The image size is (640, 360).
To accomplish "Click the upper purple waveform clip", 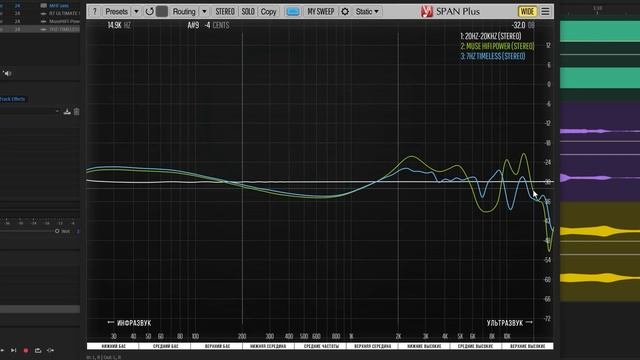I will 600,131.
